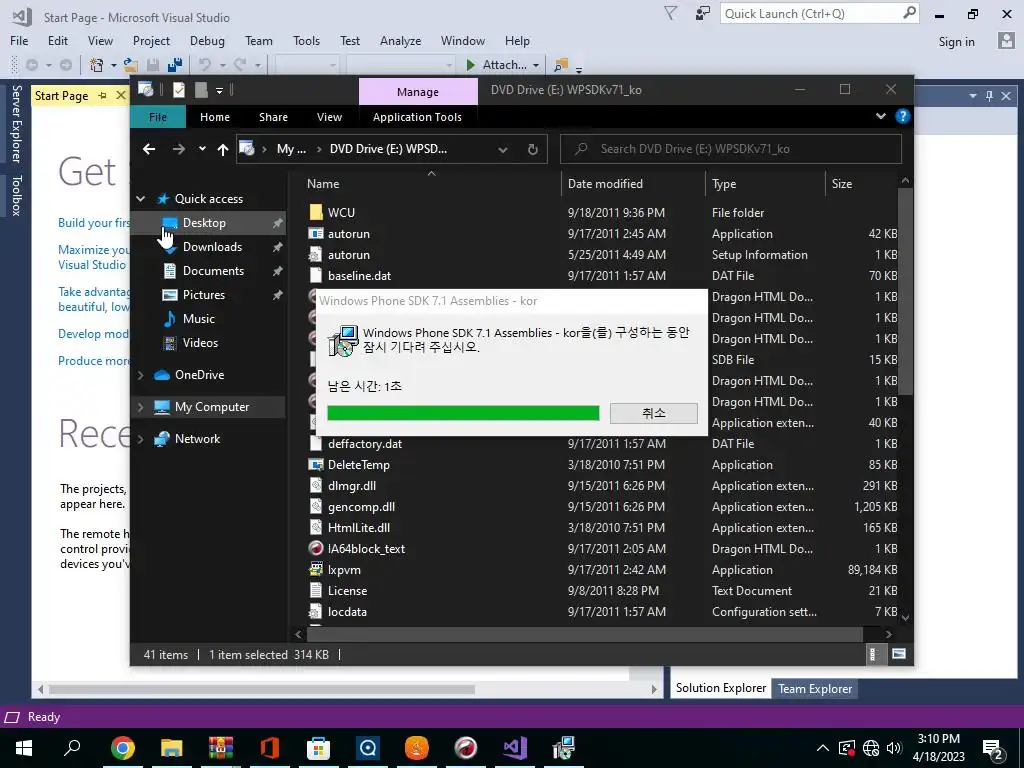Expand the Network tree node
Viewport: 1024px width, 768px height.
(140, 439)
